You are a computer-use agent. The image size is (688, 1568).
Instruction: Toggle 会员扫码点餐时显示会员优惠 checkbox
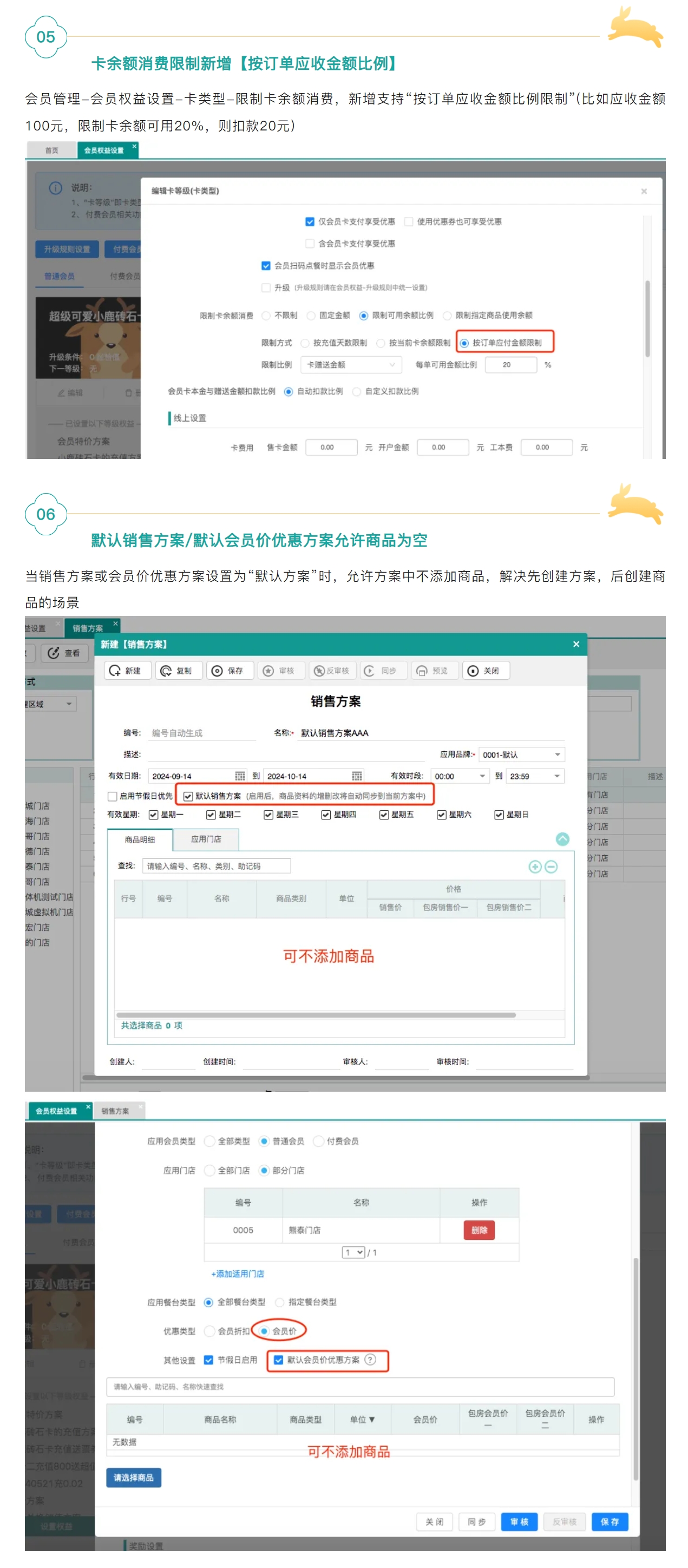coord(266,265)
